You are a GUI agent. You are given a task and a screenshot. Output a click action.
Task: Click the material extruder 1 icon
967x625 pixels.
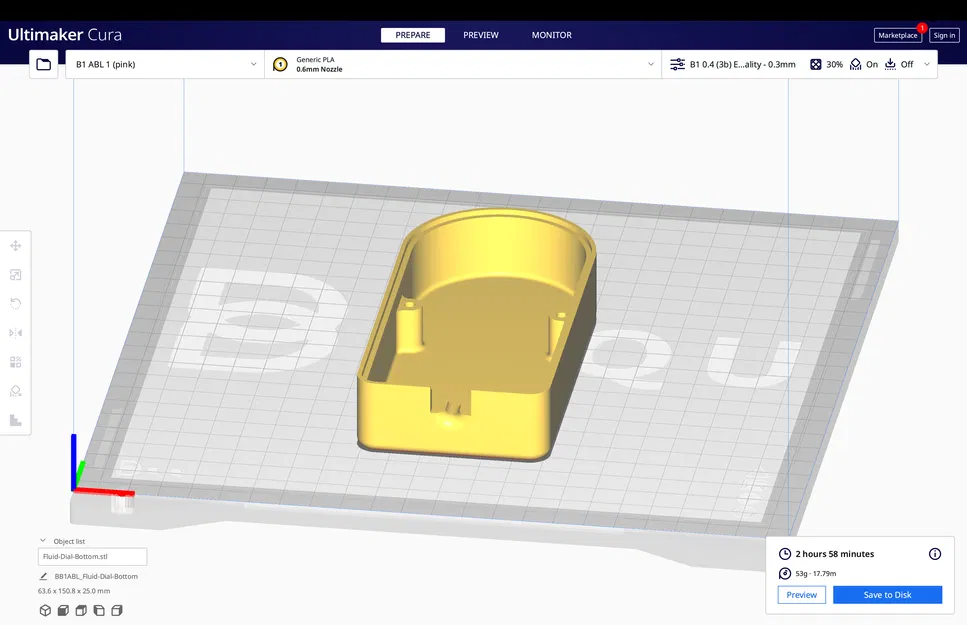point(280,64)
